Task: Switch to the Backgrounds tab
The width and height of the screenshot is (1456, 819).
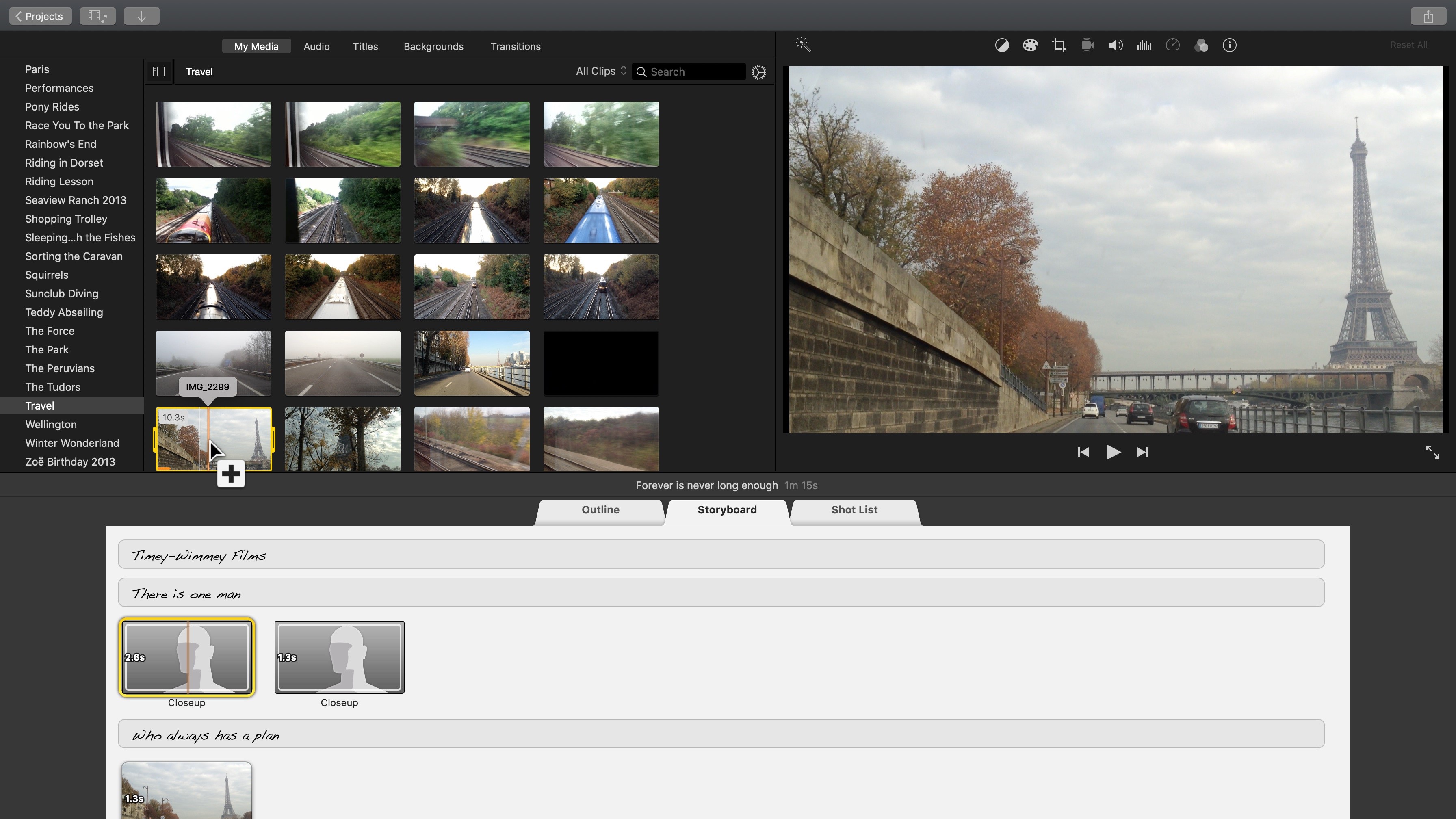Action: [x=433, y=46]
